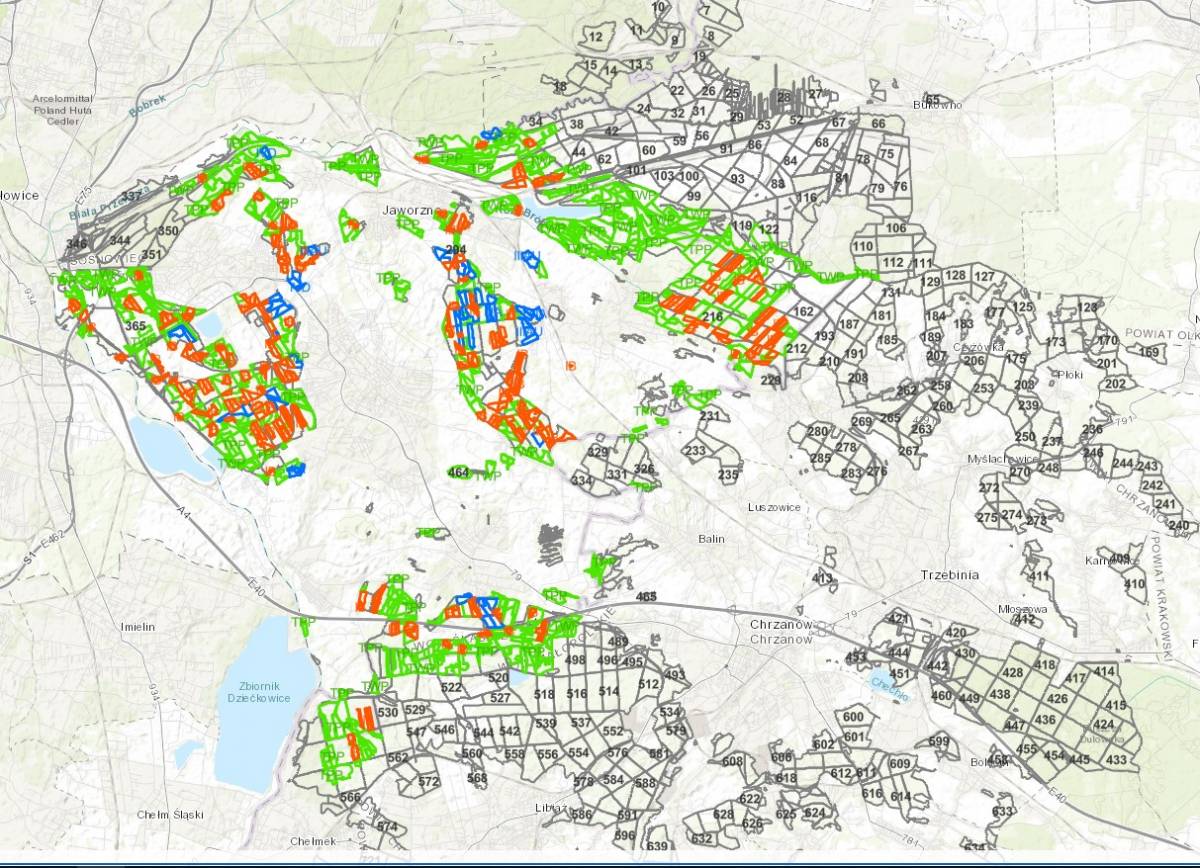Select the Imielin place label
The width and height of the screenshot is (1200, 868).
pyautogui.click(x=137, y=627)
